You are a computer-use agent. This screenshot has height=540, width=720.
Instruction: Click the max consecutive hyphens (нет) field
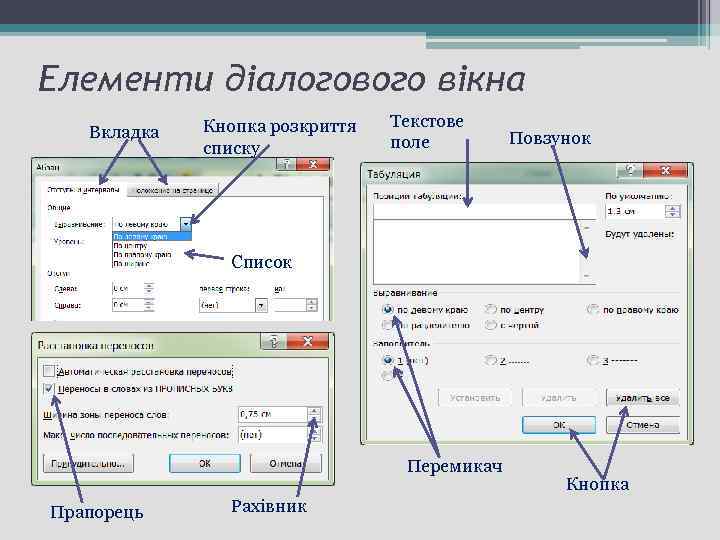click(x=272, y=434)
